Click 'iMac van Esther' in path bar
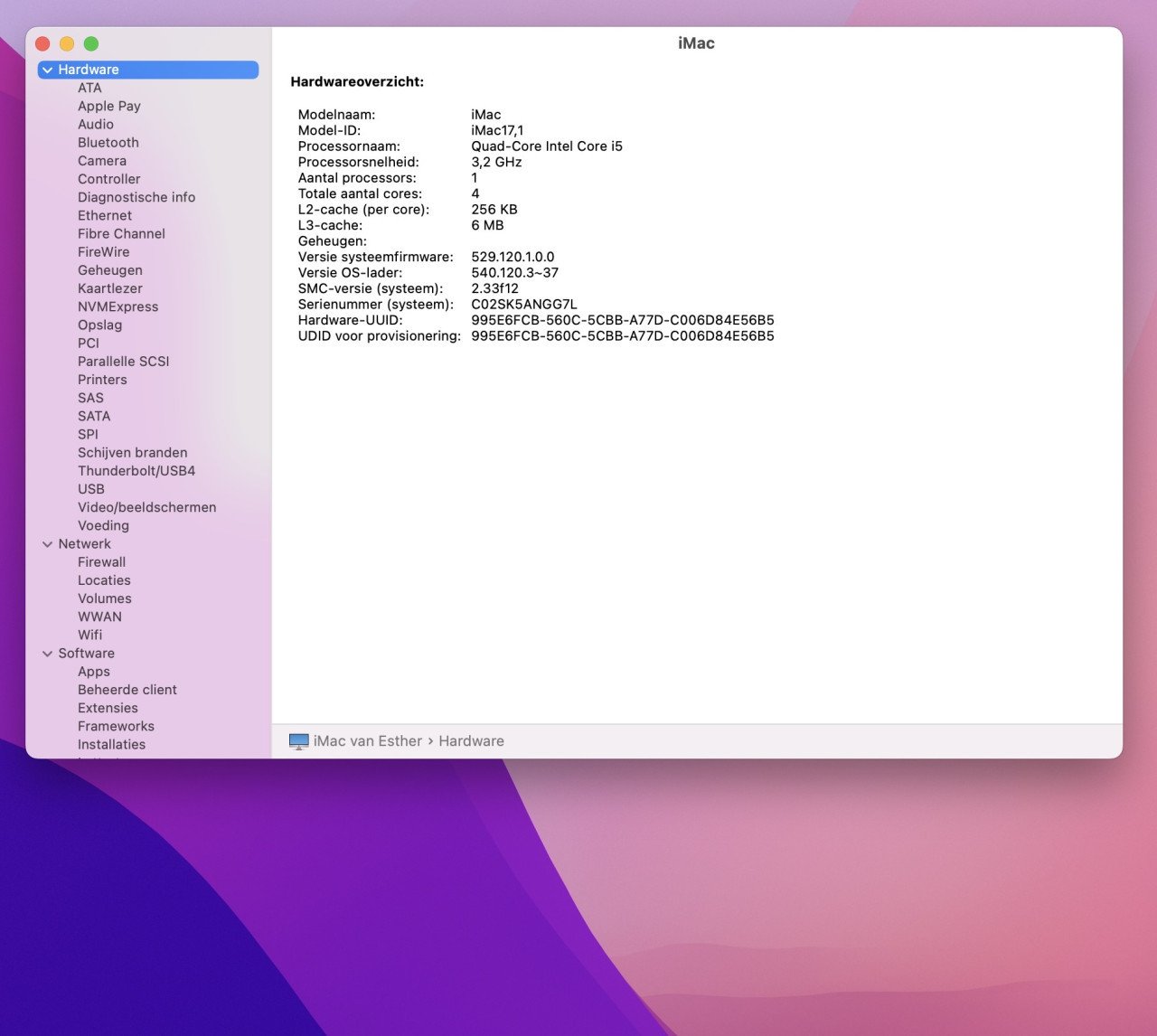The height and width of the screenshot is (1036, 1157). [367, 741]
